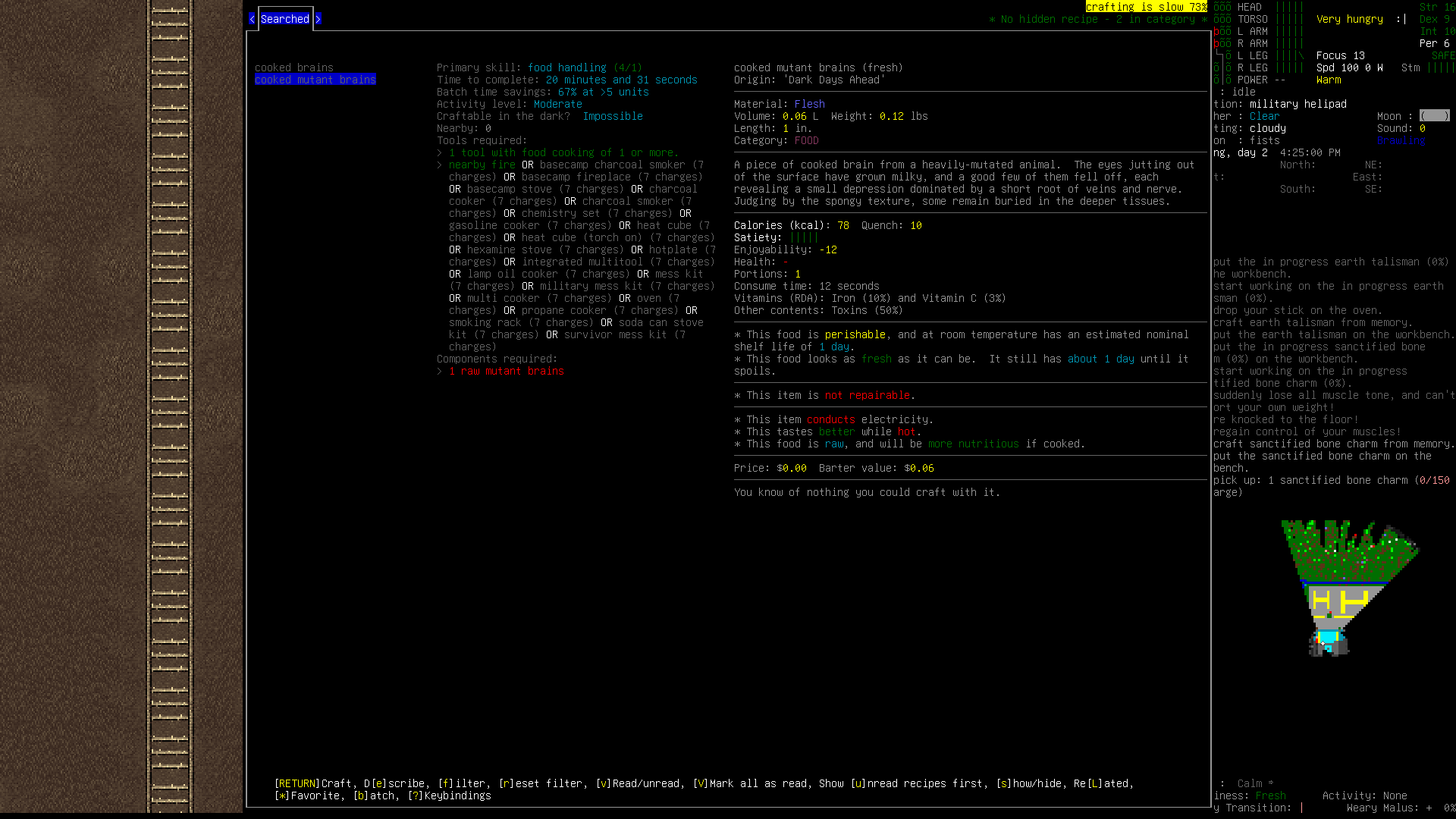Toggle [s]how/hide recipe option
The image size is (1456, 819).
1028,783
